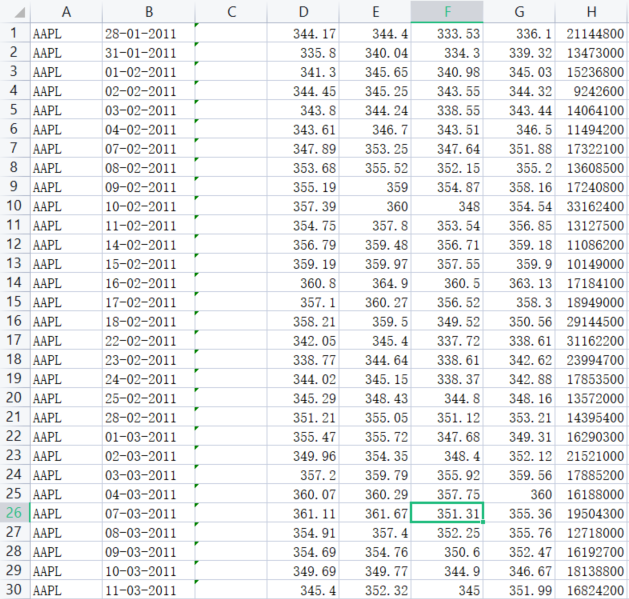
Task: Click cell with value 344.4
Action: click(x=375, y=33)
